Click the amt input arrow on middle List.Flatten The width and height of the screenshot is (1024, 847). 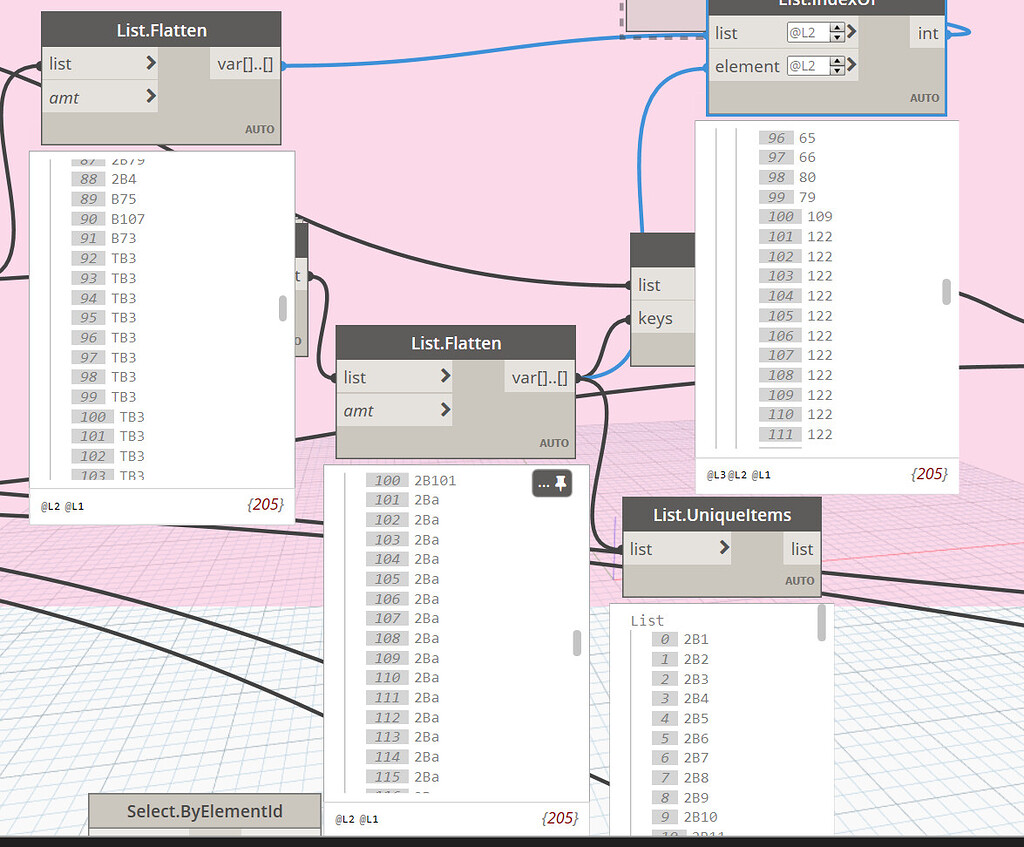(x=448, y=410)
